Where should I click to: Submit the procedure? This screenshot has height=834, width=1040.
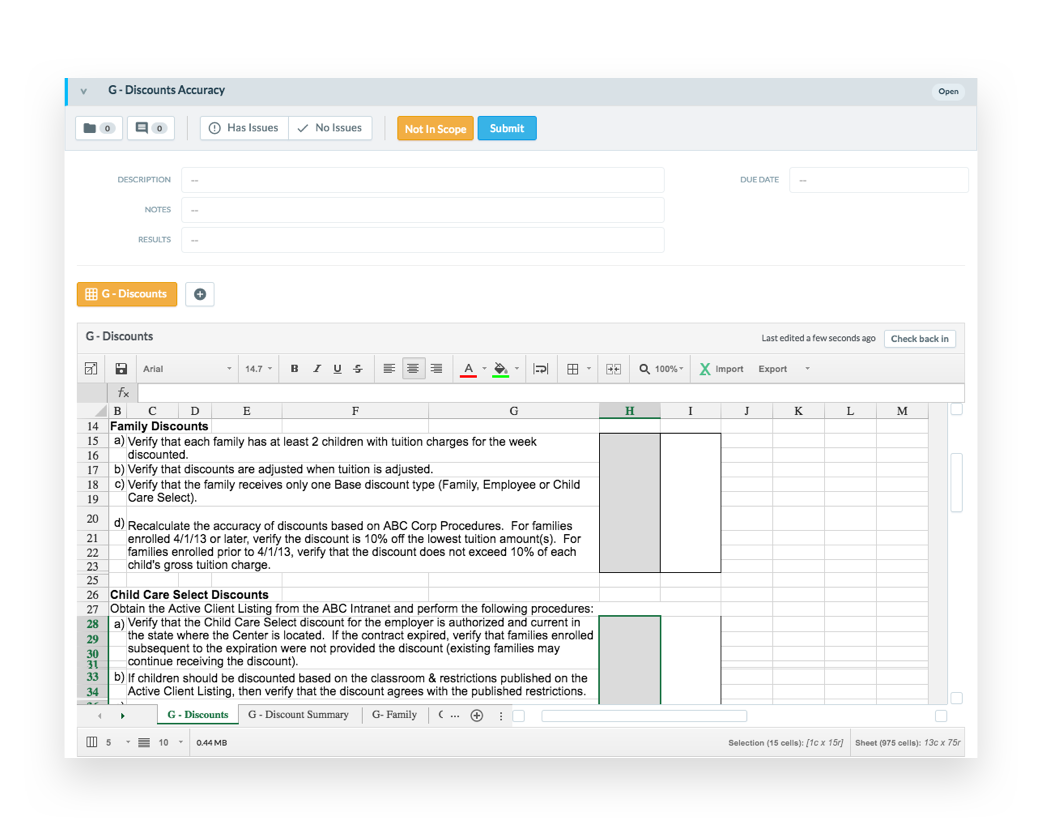point(507,129)
